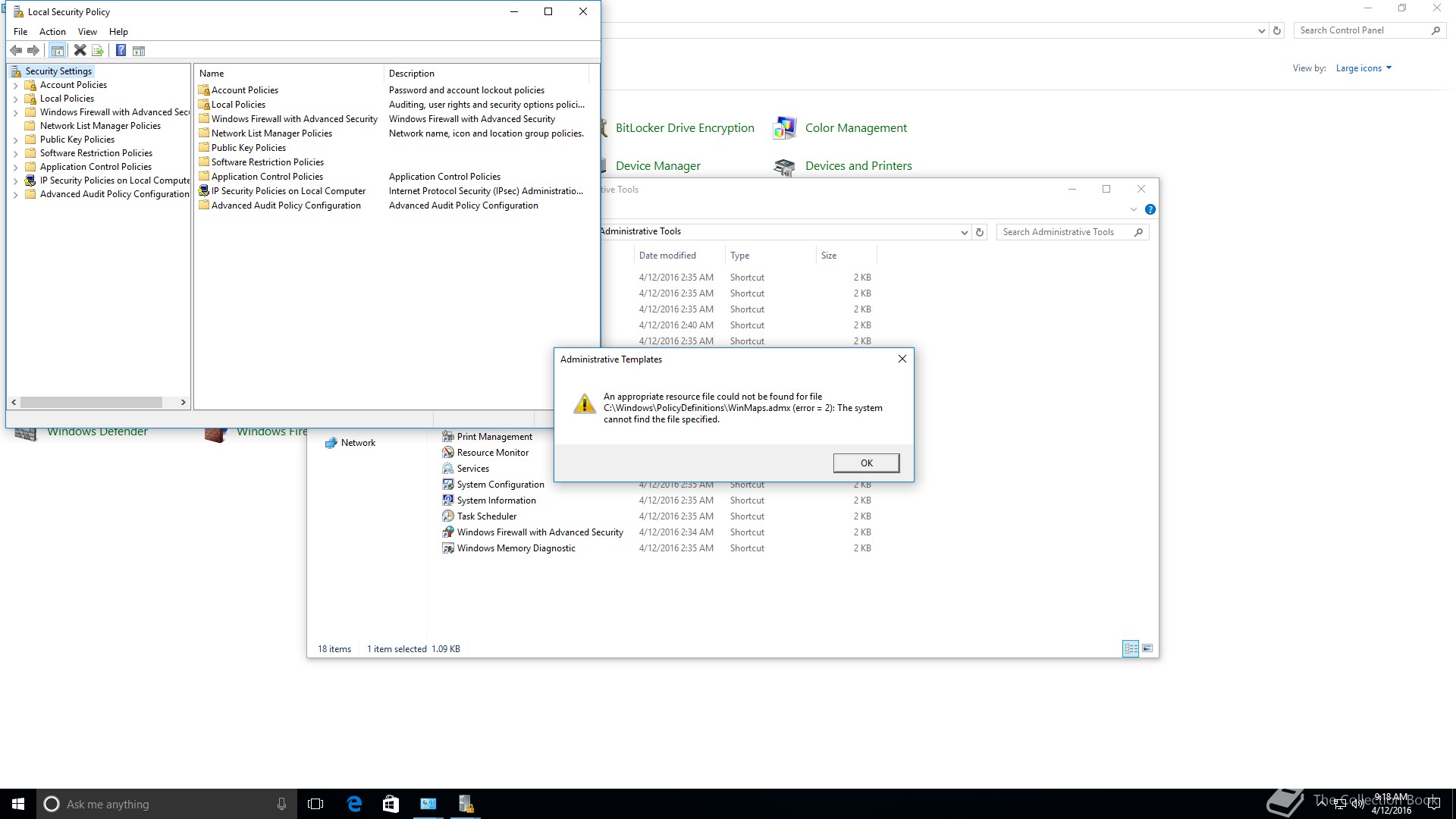Select Account Policies in the tree pane

(74, 85)
